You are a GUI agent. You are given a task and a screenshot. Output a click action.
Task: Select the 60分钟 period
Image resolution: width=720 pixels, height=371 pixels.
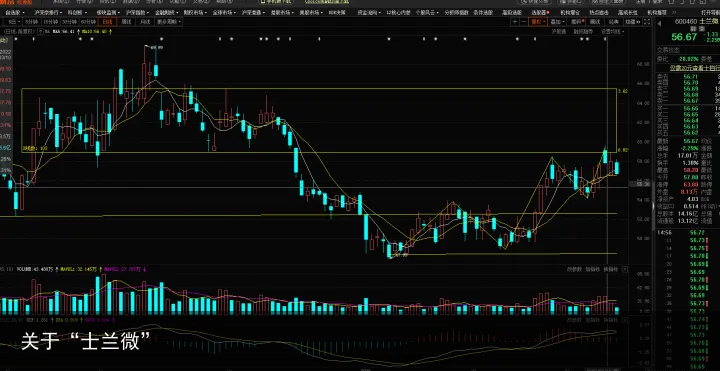tap(88, 22)
